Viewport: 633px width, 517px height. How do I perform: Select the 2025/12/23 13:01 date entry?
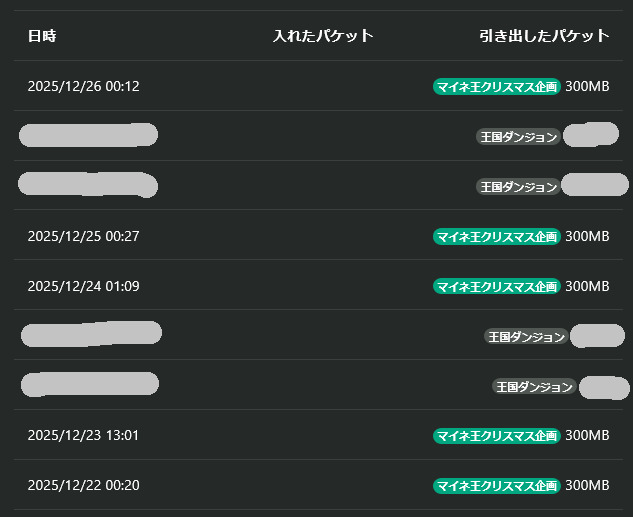(x=84, y=435)
